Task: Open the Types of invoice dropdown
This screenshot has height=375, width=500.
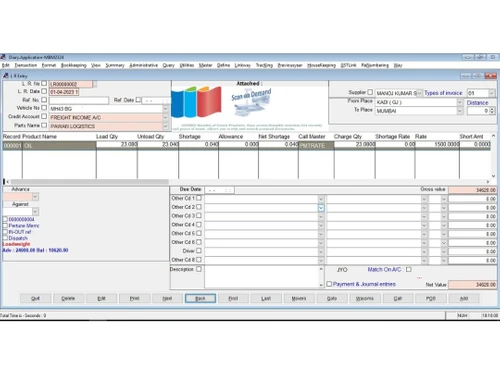Action: click(492, 93)
